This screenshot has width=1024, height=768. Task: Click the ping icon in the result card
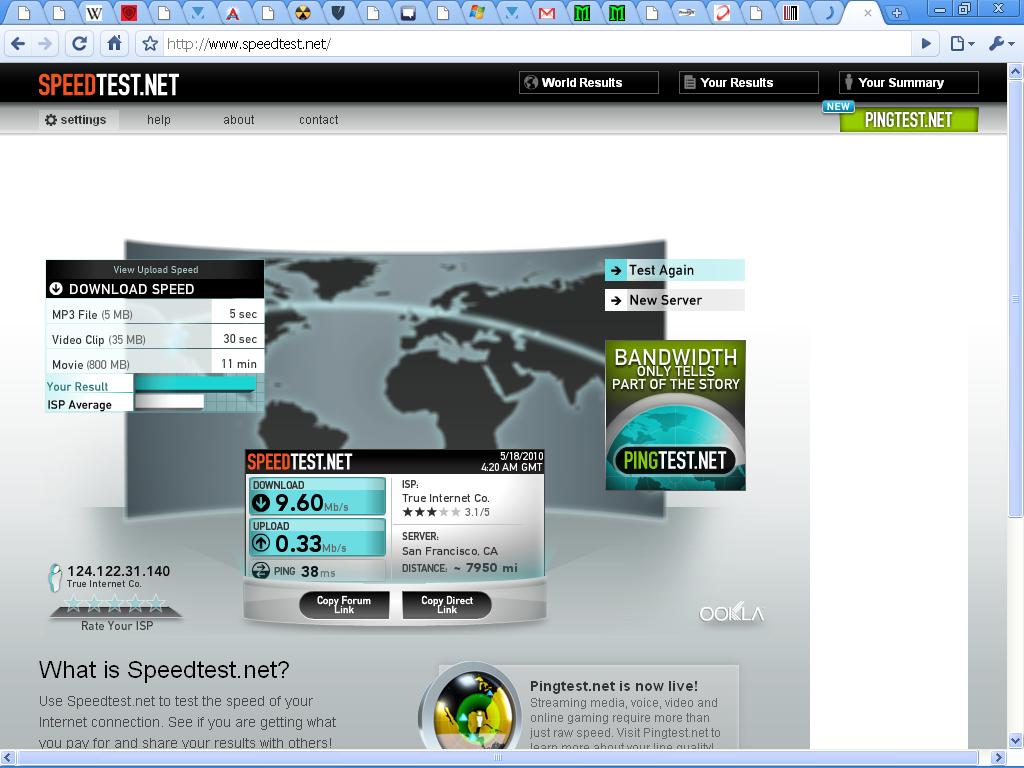coord(261,571)
